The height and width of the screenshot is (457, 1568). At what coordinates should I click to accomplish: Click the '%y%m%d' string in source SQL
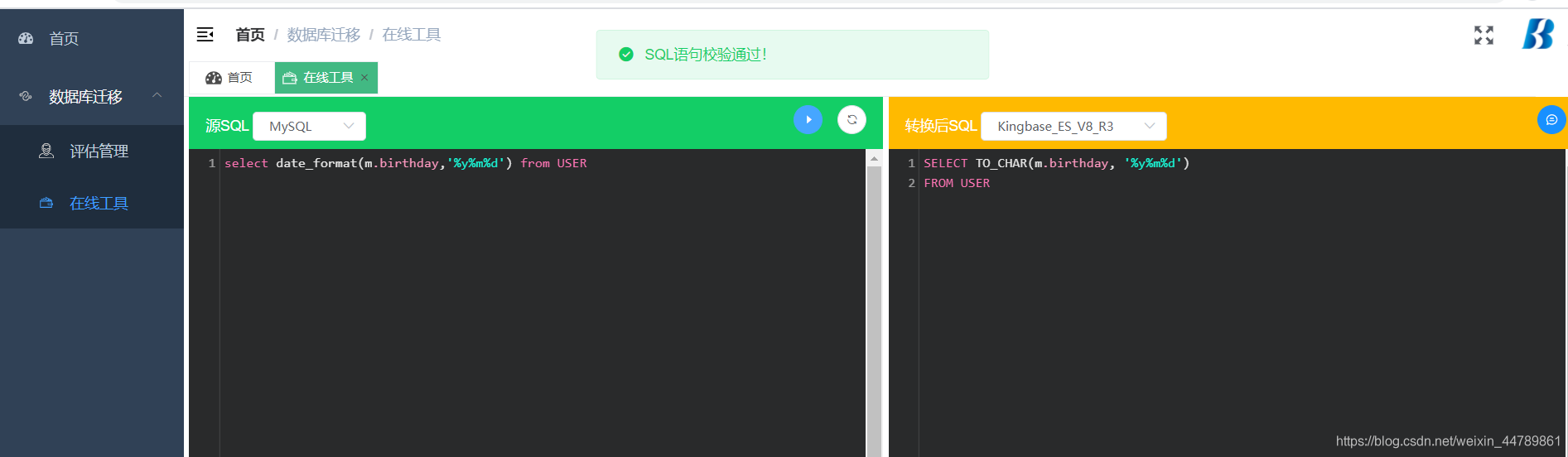475,163
